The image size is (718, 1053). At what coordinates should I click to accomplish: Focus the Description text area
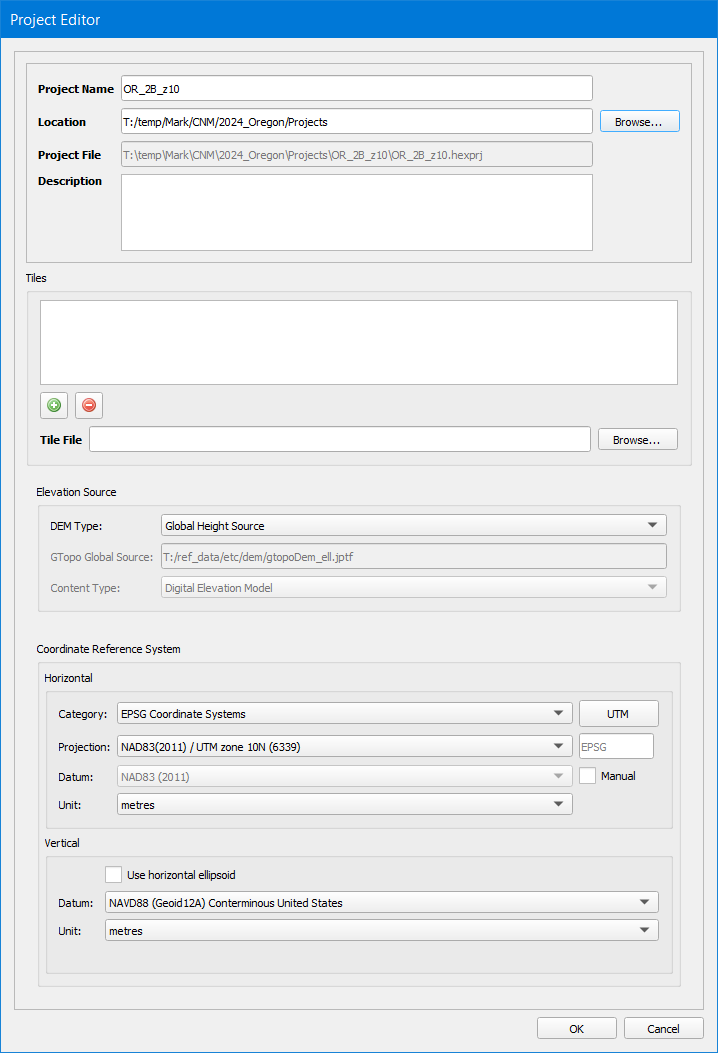pyautogui.click(x=356, y=212)
